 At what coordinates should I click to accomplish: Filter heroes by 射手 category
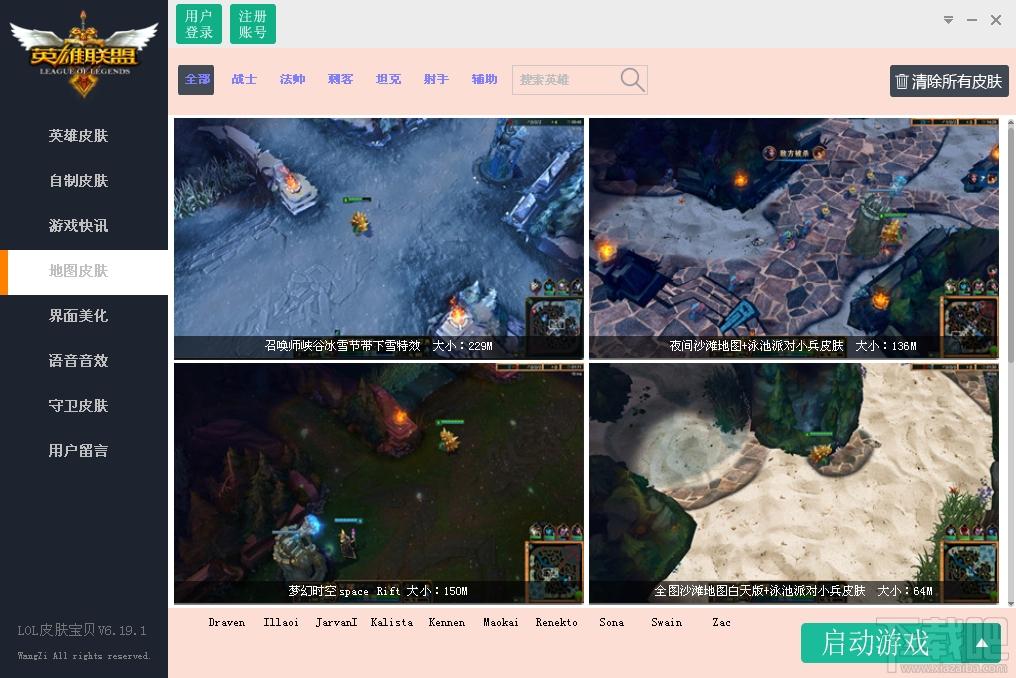coord(436,79)
